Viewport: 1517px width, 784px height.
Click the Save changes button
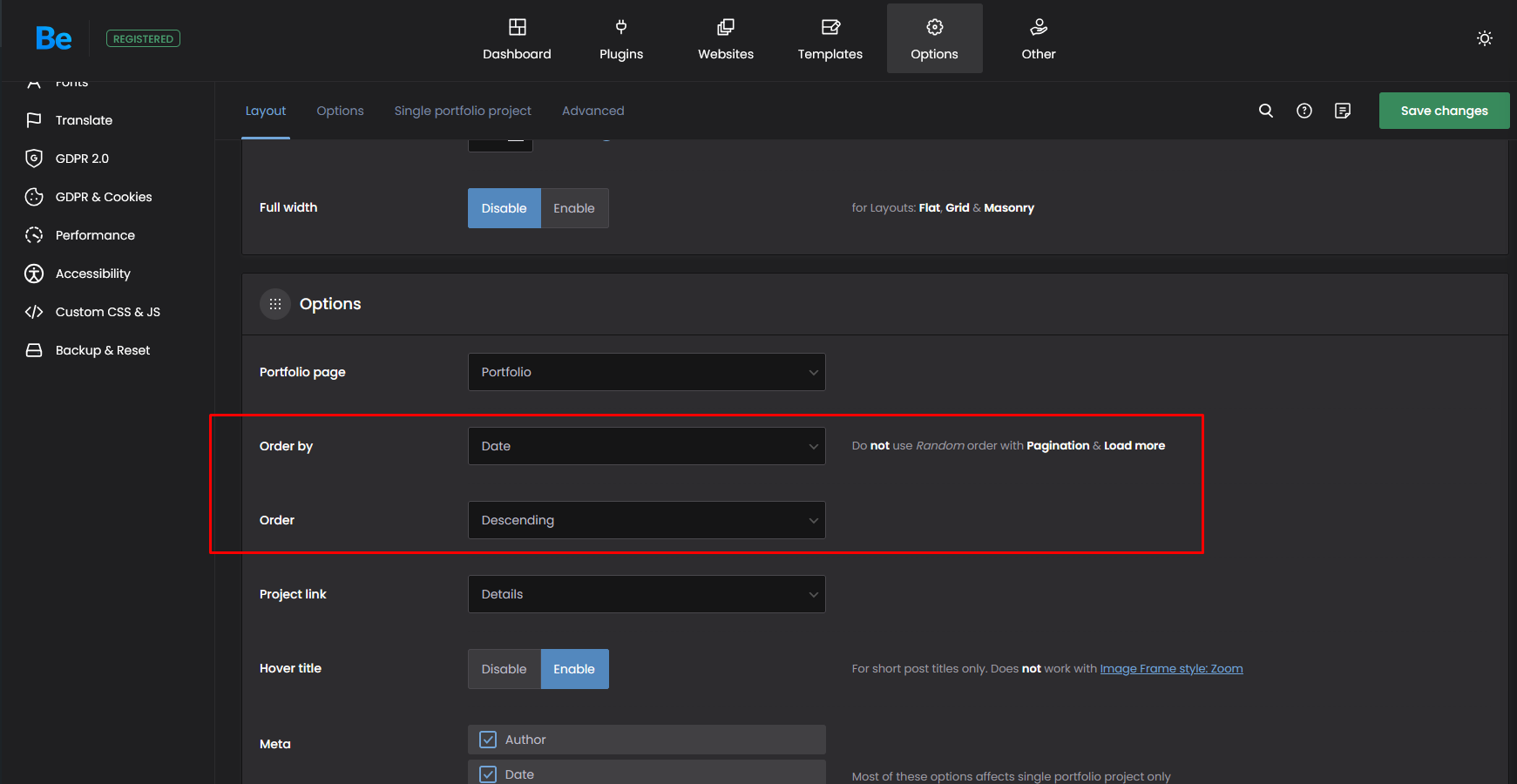click(x=1443, y=111)
